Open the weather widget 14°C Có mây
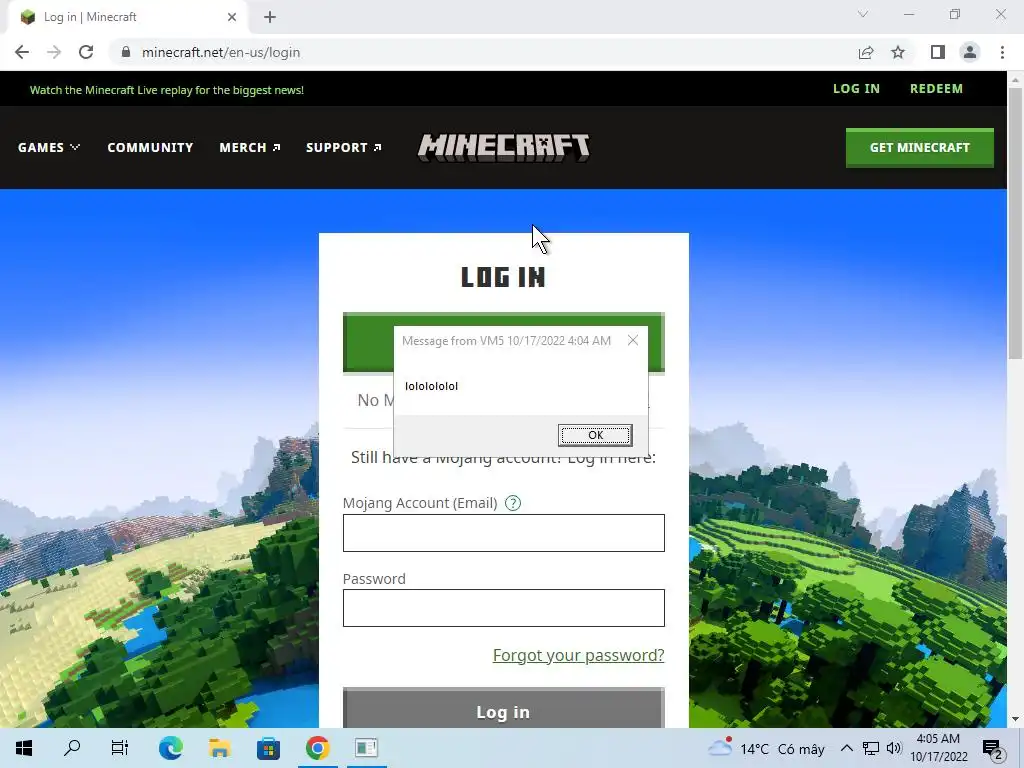Screen dimensions: 1024x768 766,748
